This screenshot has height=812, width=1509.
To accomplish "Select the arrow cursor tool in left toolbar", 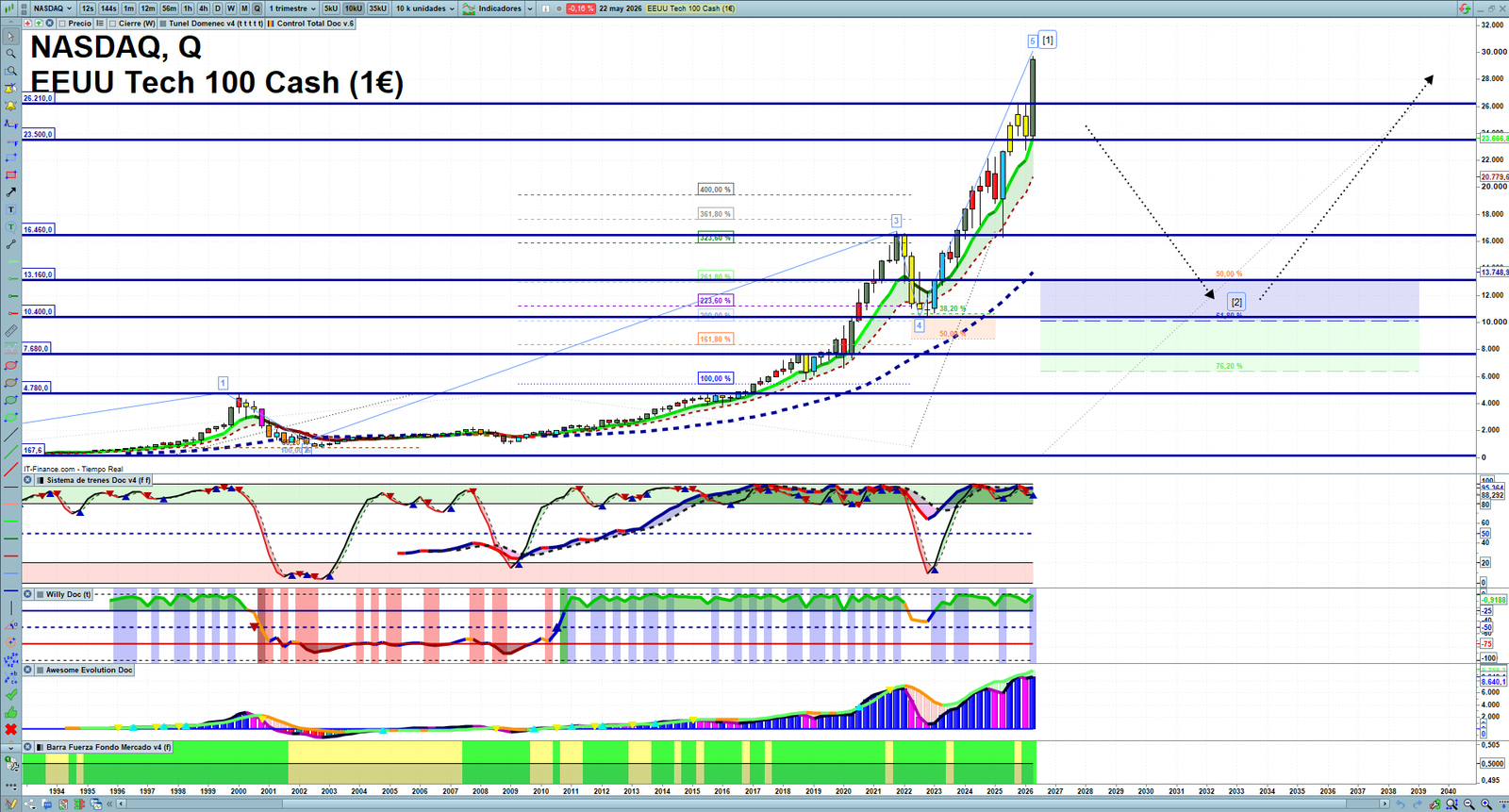I will [11, 37].
